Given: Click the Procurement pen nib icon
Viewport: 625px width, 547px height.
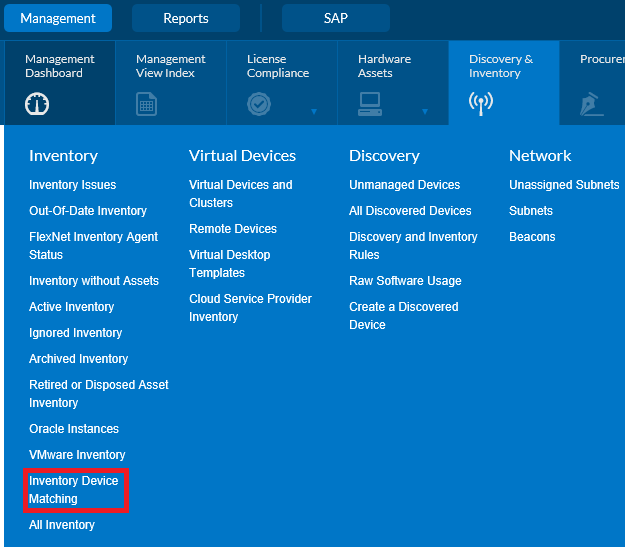Looking at the screenshot, I should [x=591, y=104].
